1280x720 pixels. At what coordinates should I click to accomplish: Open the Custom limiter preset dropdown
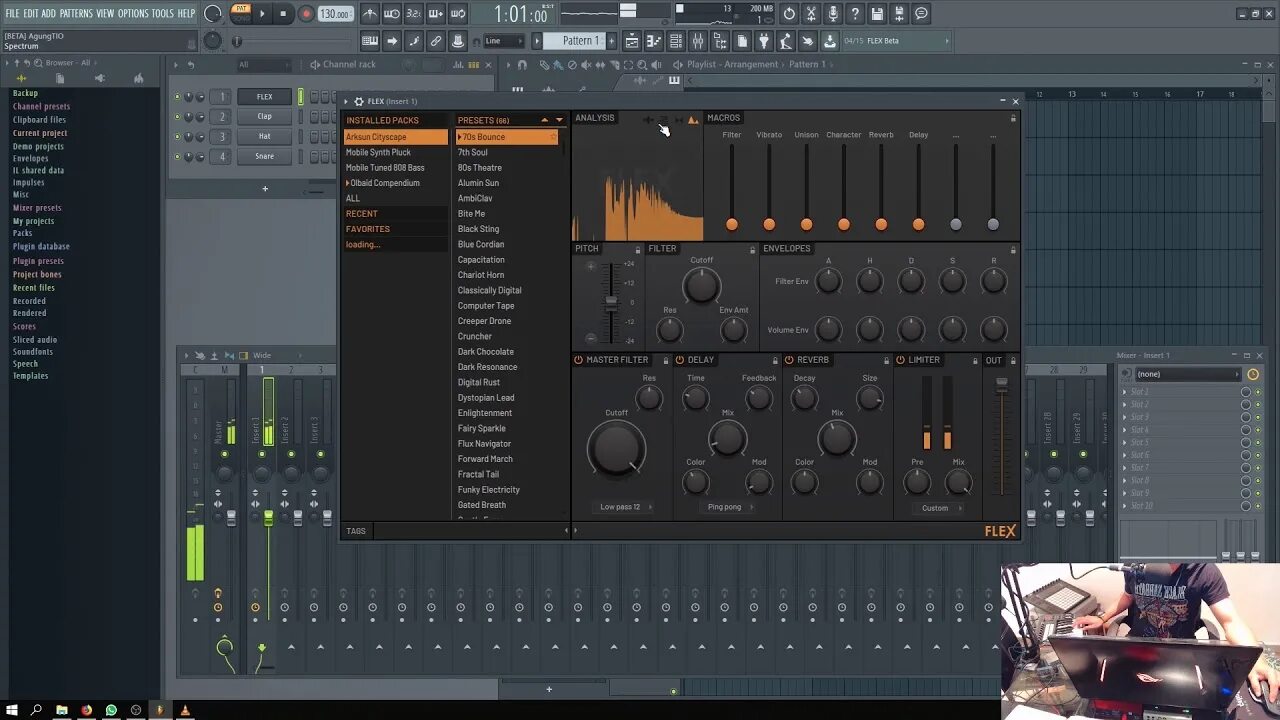pos(939,508)
